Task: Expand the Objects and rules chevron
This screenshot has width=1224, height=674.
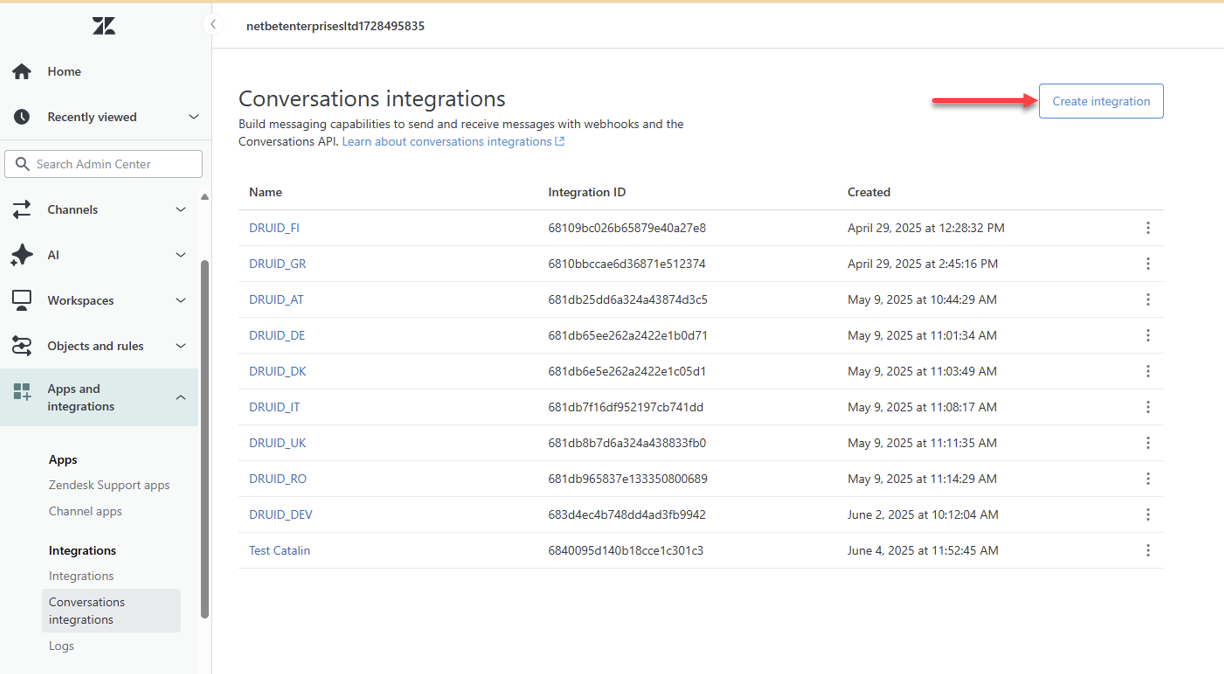Action: [181, 346]
